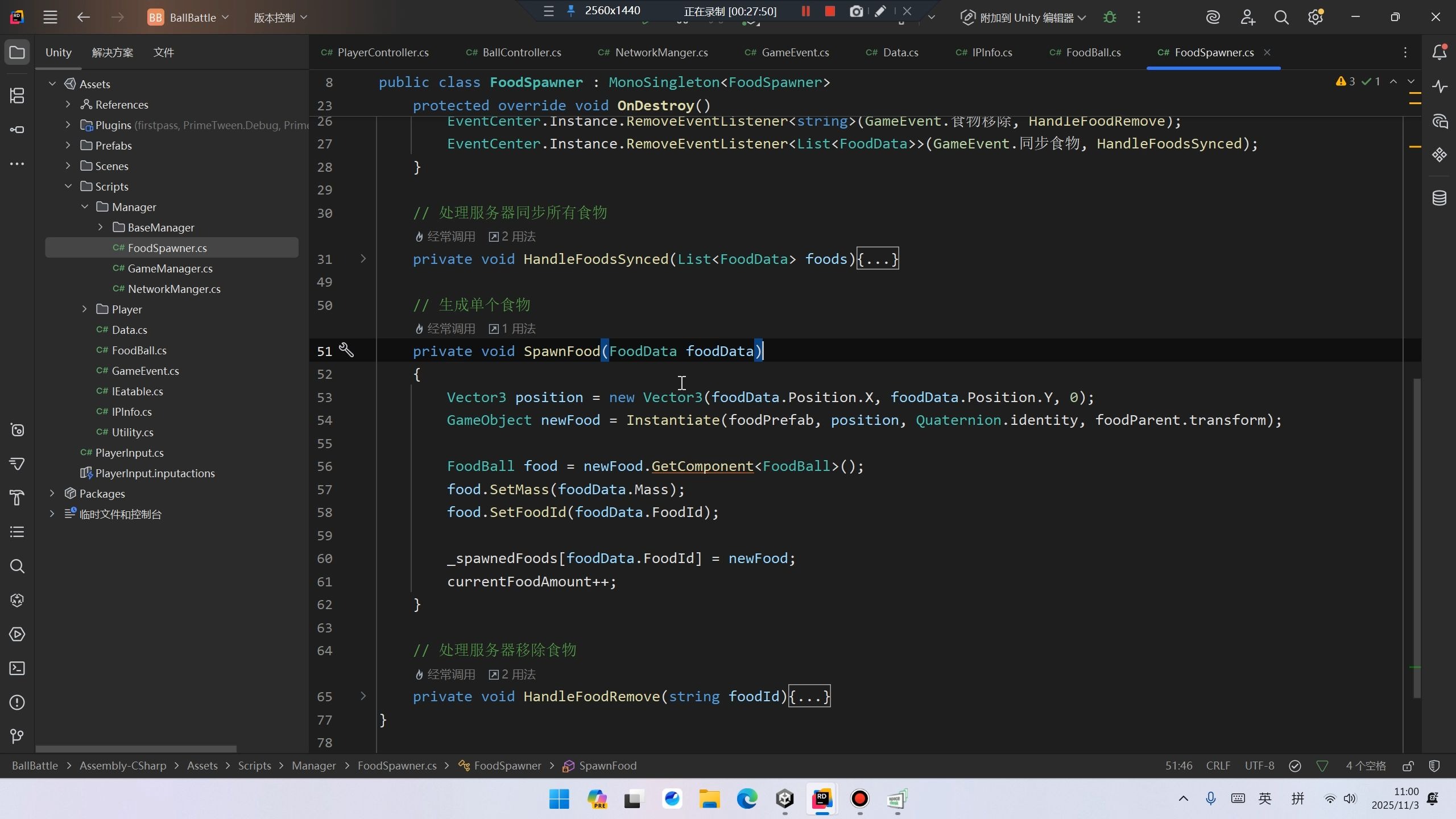The width and height of the screenshot is (1456, 819).
Task: Click the debug bug icon in toolbar
Action: (x=1110, y=18)
